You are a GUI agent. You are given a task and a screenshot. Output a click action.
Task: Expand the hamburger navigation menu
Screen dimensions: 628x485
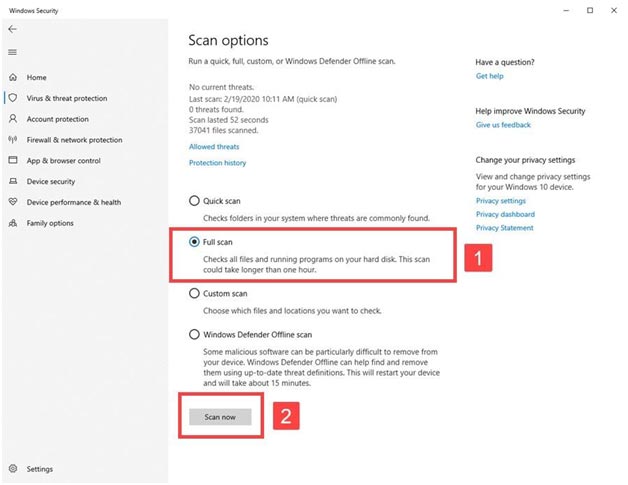[x=12, y=52]
